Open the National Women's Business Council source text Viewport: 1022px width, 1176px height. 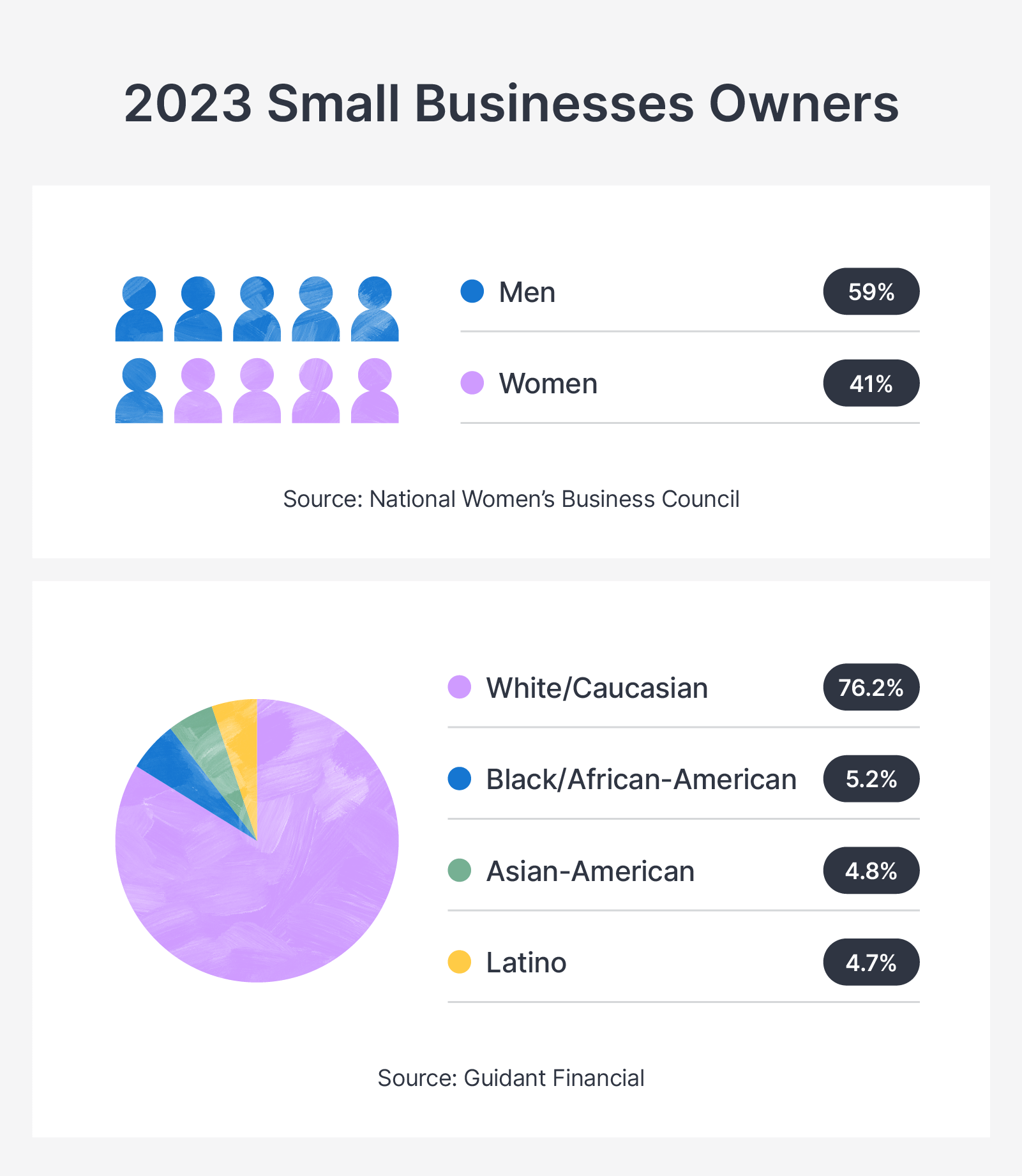pos(511,499)
